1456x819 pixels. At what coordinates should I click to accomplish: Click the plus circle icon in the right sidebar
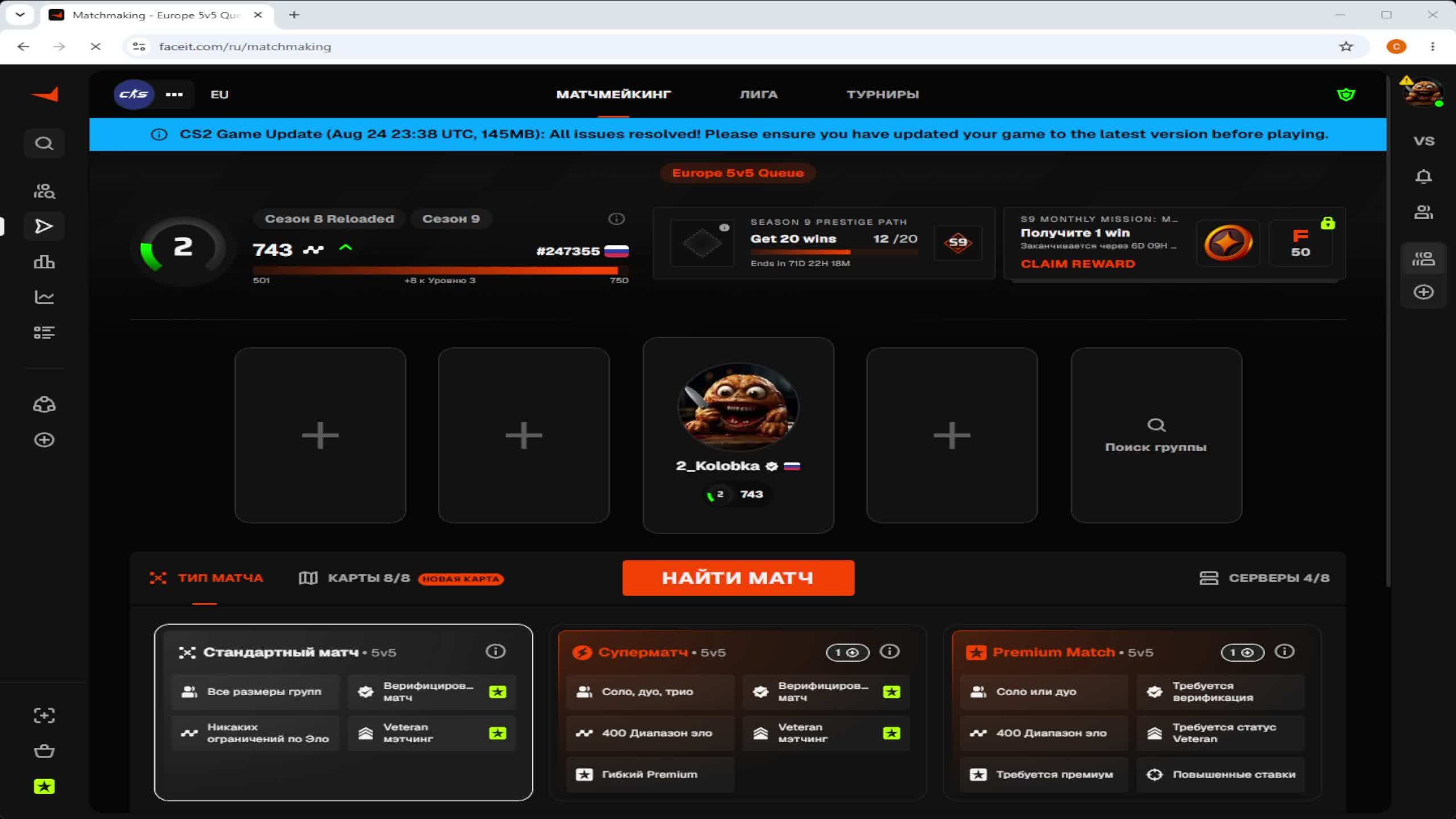click(1424, 292)
